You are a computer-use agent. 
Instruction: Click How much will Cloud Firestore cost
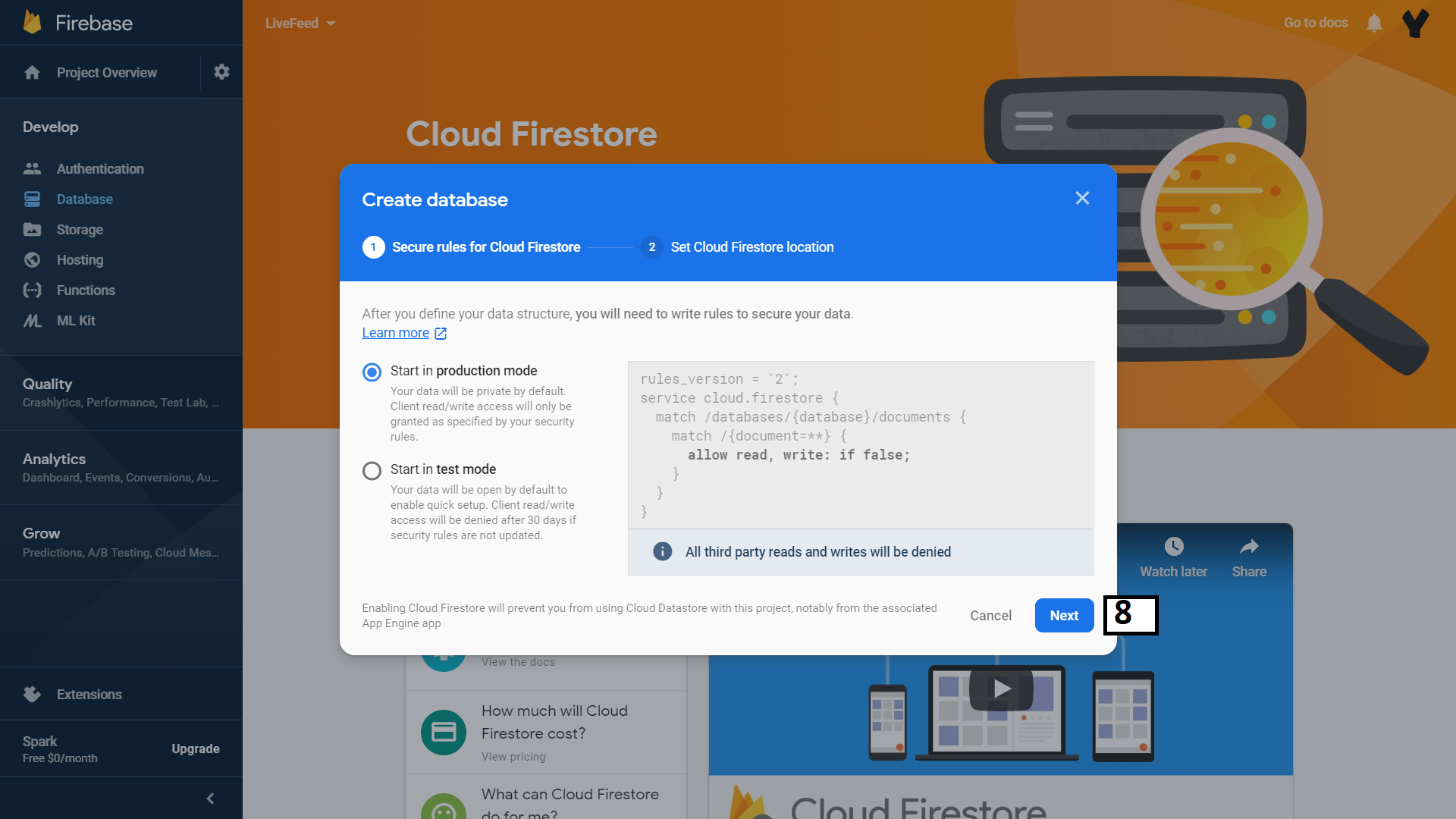(x=554, y=722)
